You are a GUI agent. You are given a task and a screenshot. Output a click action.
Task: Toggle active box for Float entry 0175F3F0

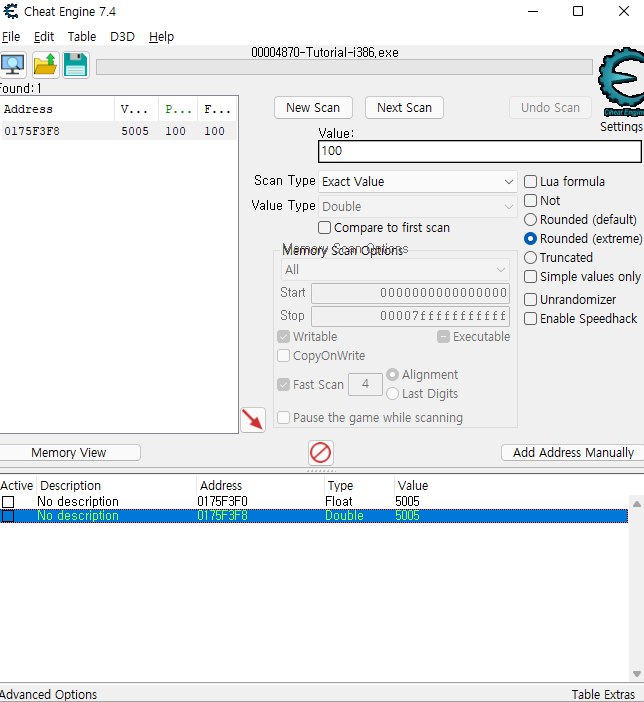(x=8, y=501)
